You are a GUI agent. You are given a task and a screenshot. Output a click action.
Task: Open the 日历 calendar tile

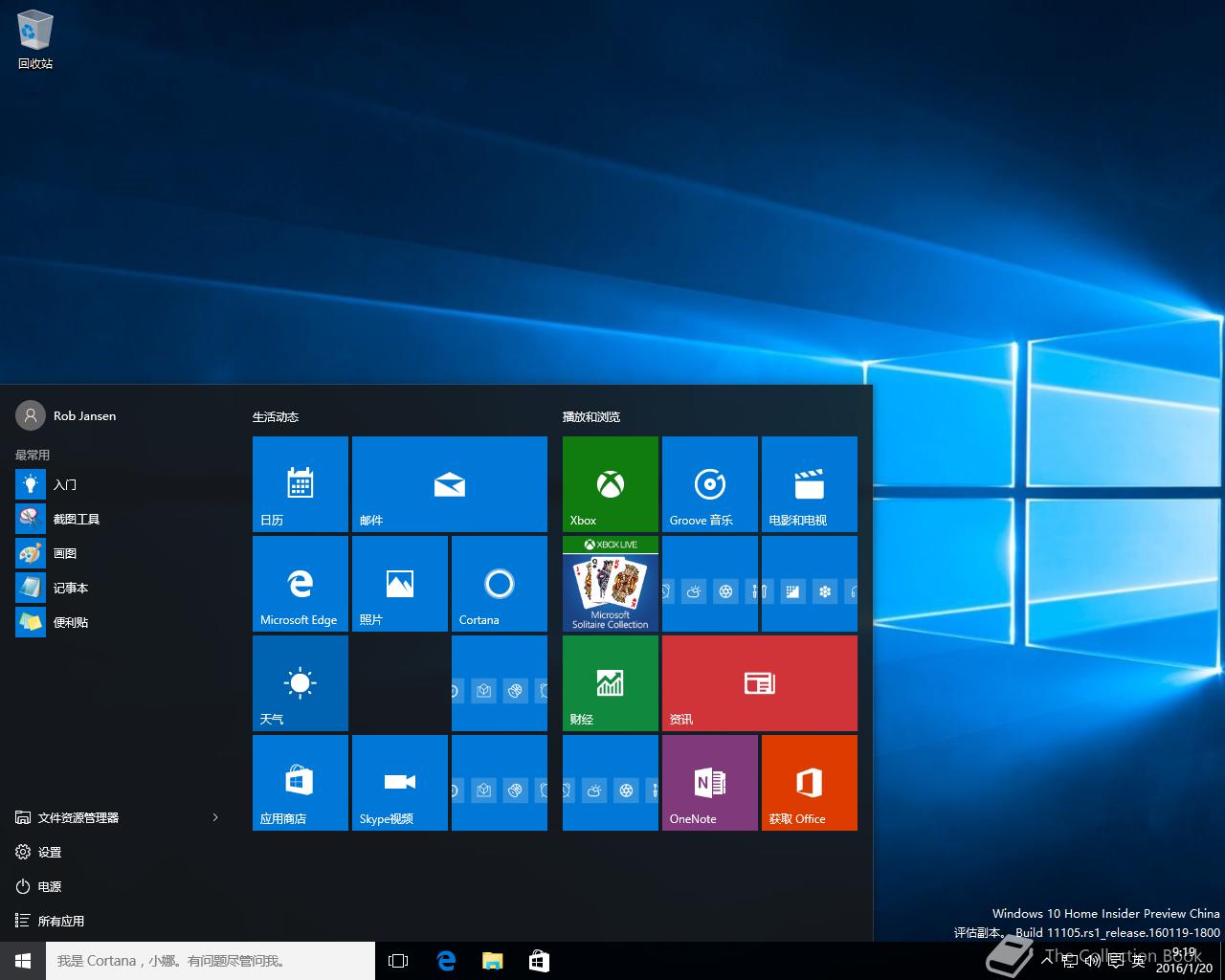click(x=301, y=484)
